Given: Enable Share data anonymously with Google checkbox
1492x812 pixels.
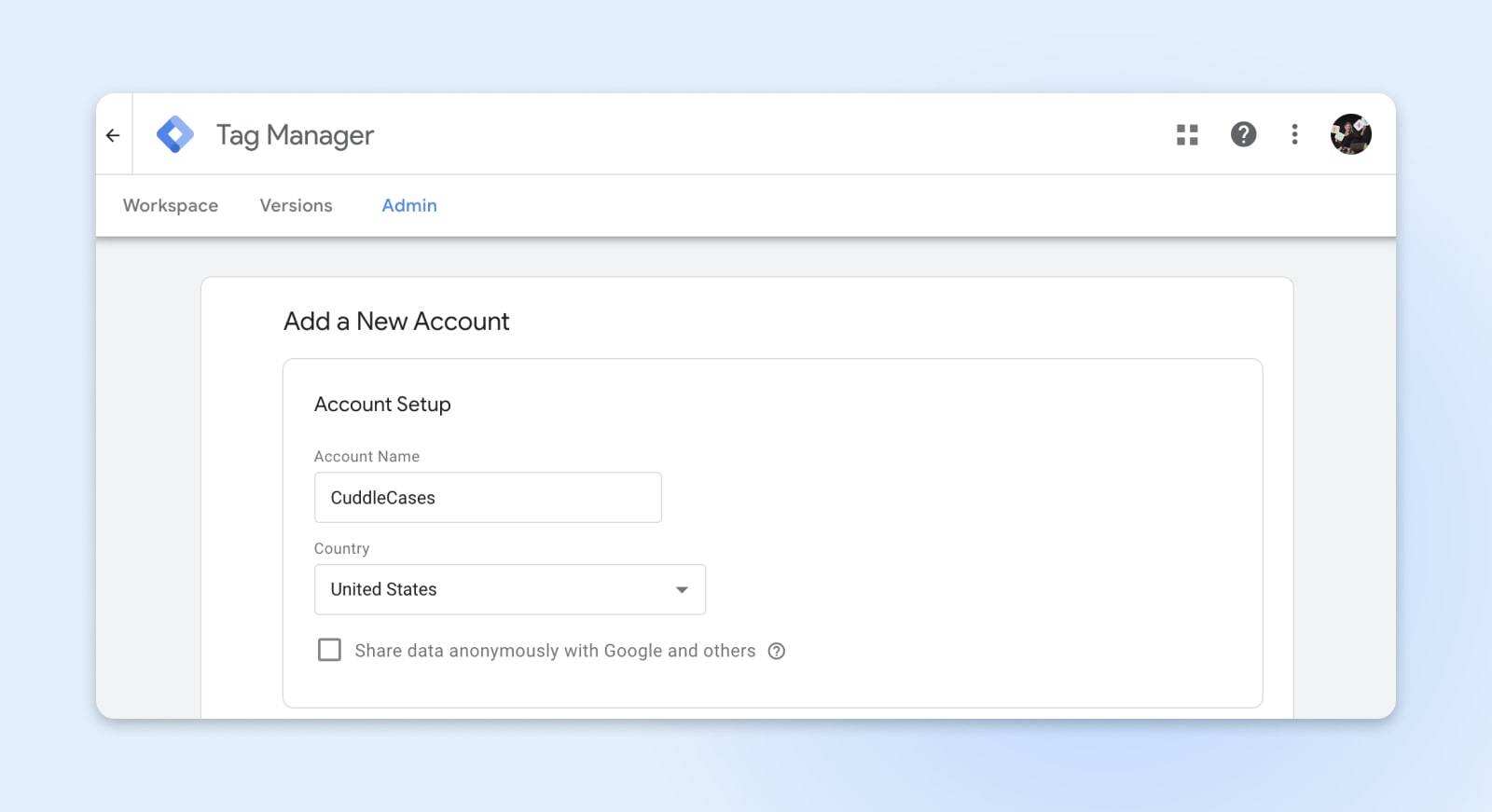Looking at the screenshot, I should click(329, 650).
